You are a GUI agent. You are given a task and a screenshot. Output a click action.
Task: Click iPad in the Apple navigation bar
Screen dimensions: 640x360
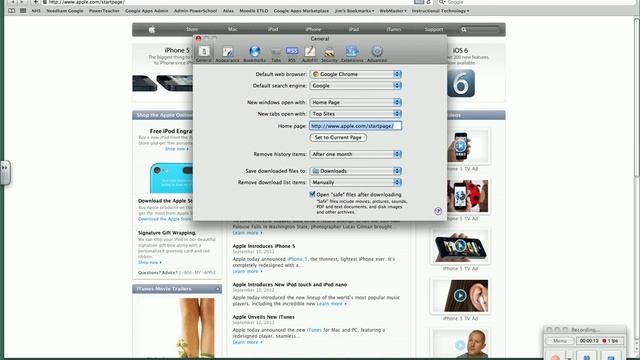tap(354, 29)
